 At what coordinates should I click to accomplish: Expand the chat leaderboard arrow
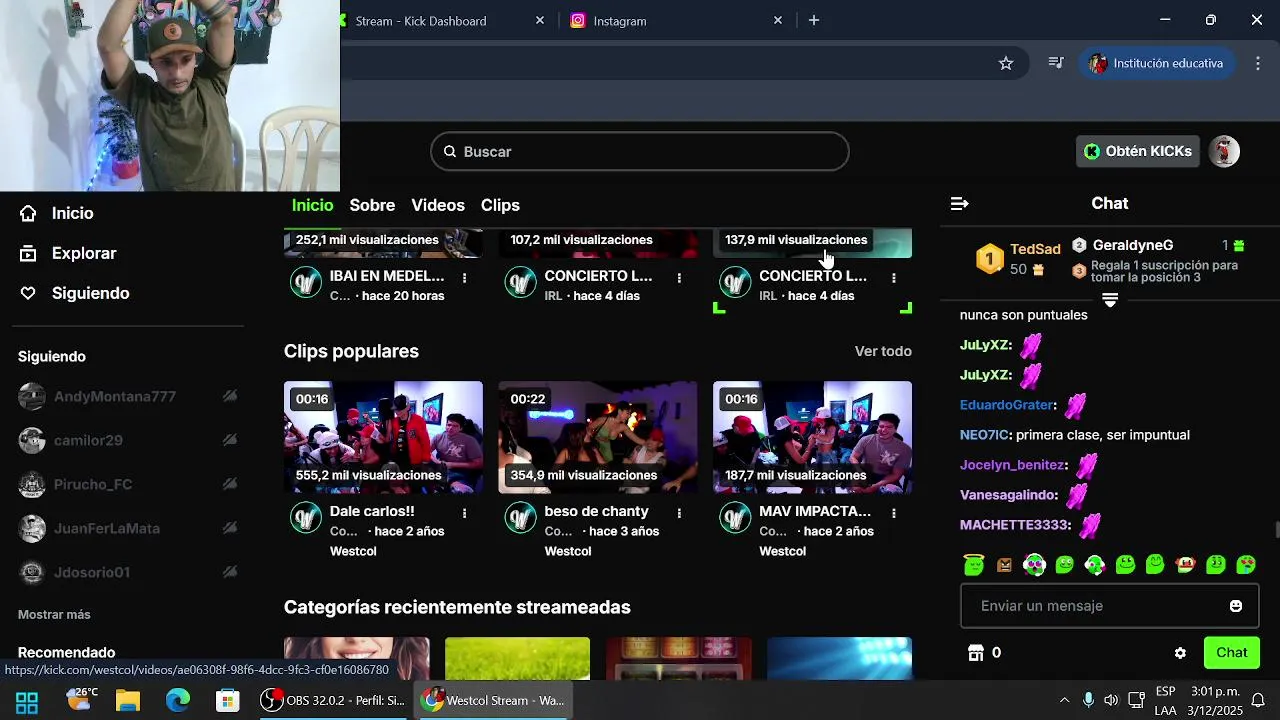(x=1110, y=300)
